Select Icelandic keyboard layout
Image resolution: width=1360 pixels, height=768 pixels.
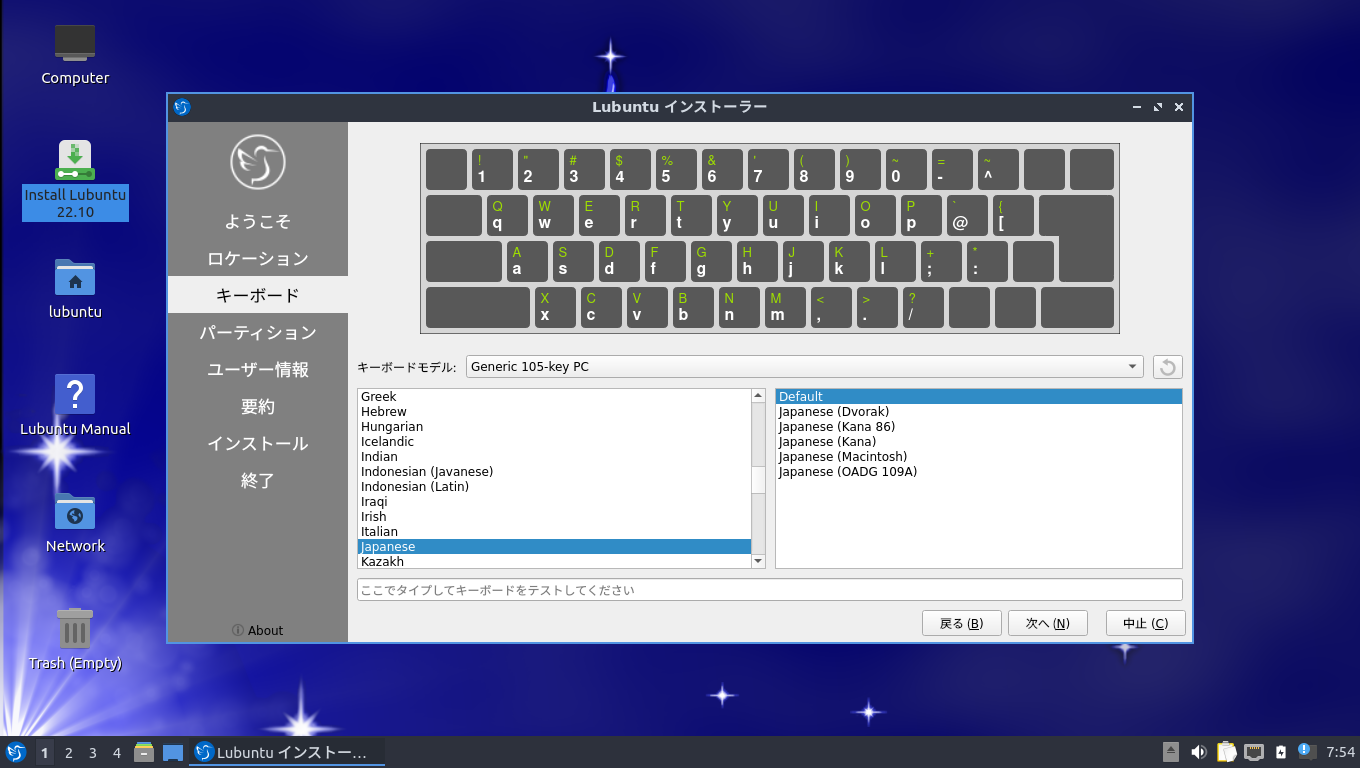pos(554,442)
